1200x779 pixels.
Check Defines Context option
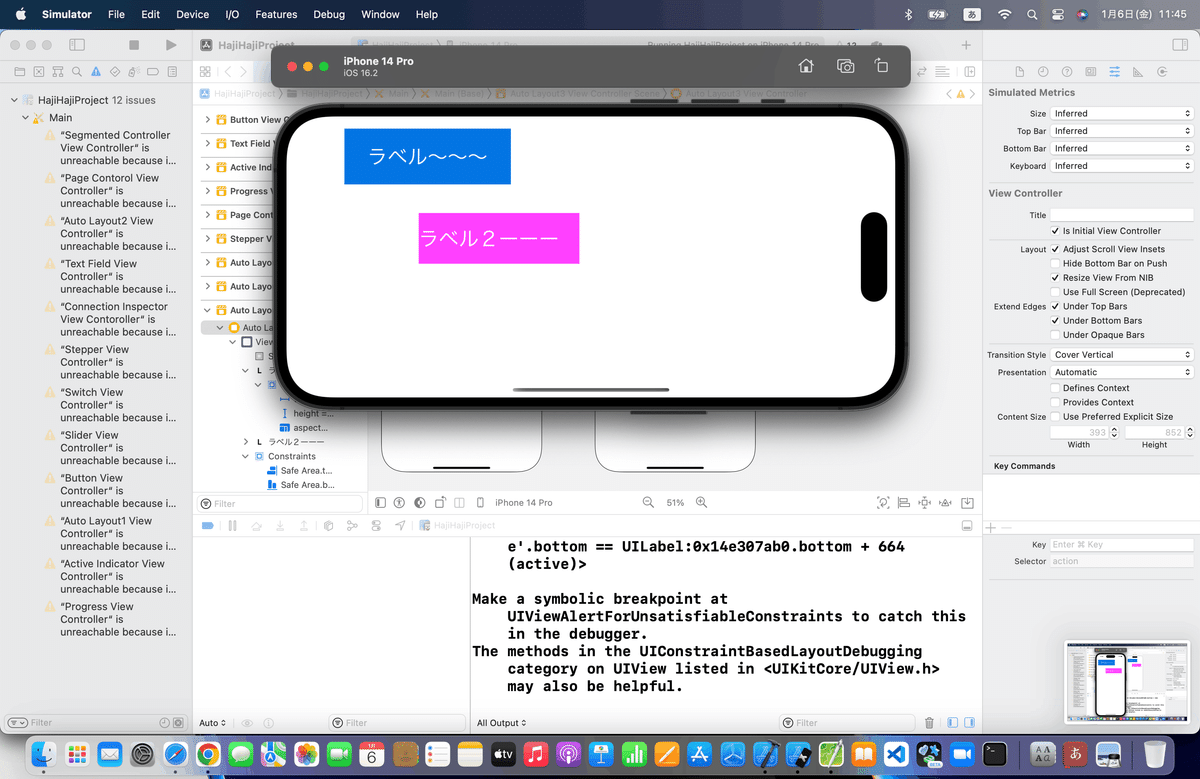coord(1055,388)
